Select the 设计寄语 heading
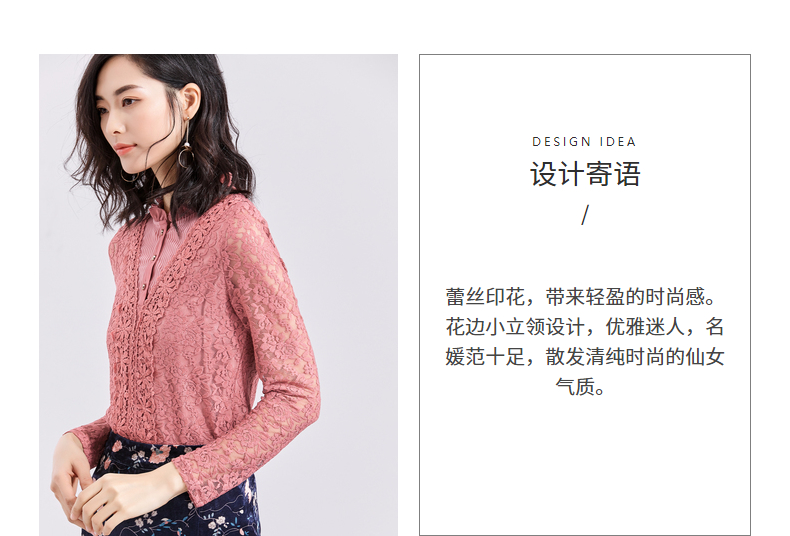This screenshot has width=790, height=536. (x=585, y=174)
